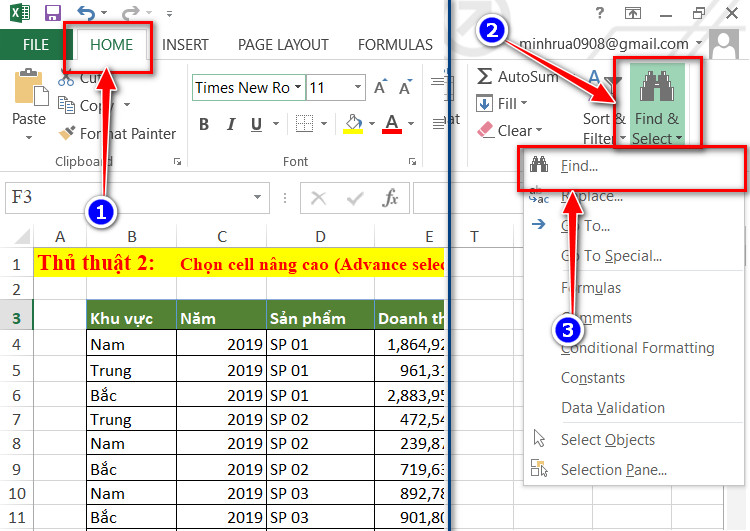Expand the Name Box dropdown arrow
The width and height of the screenshot is (750, 531).
(257, 197)
